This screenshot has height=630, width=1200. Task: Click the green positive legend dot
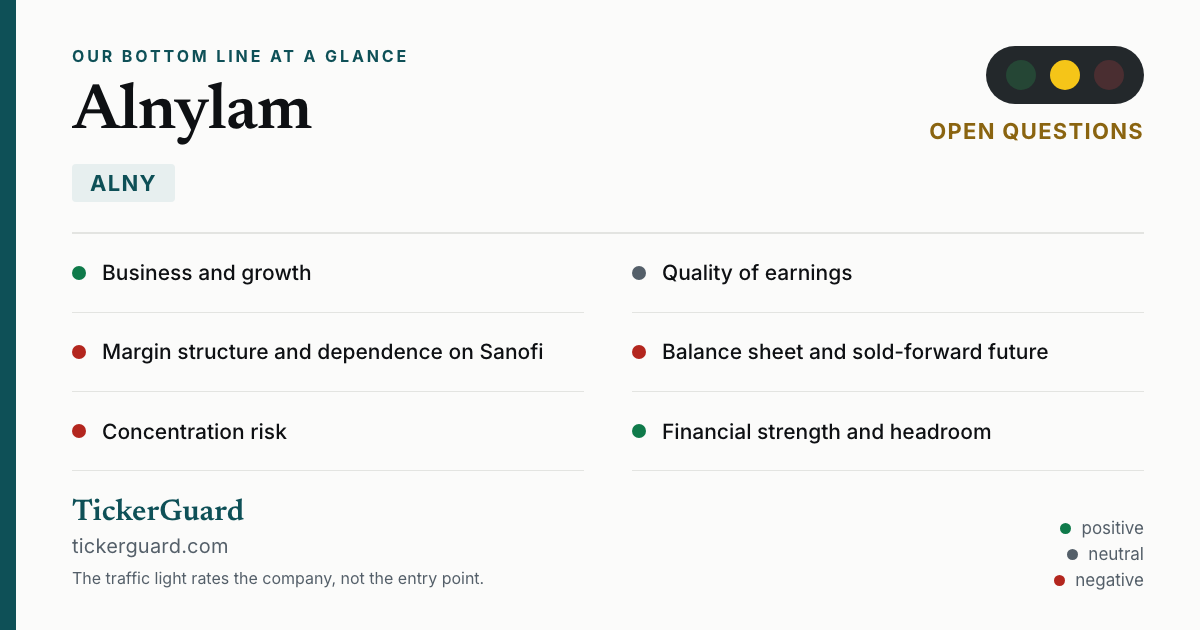click(x=1065, y=528)
